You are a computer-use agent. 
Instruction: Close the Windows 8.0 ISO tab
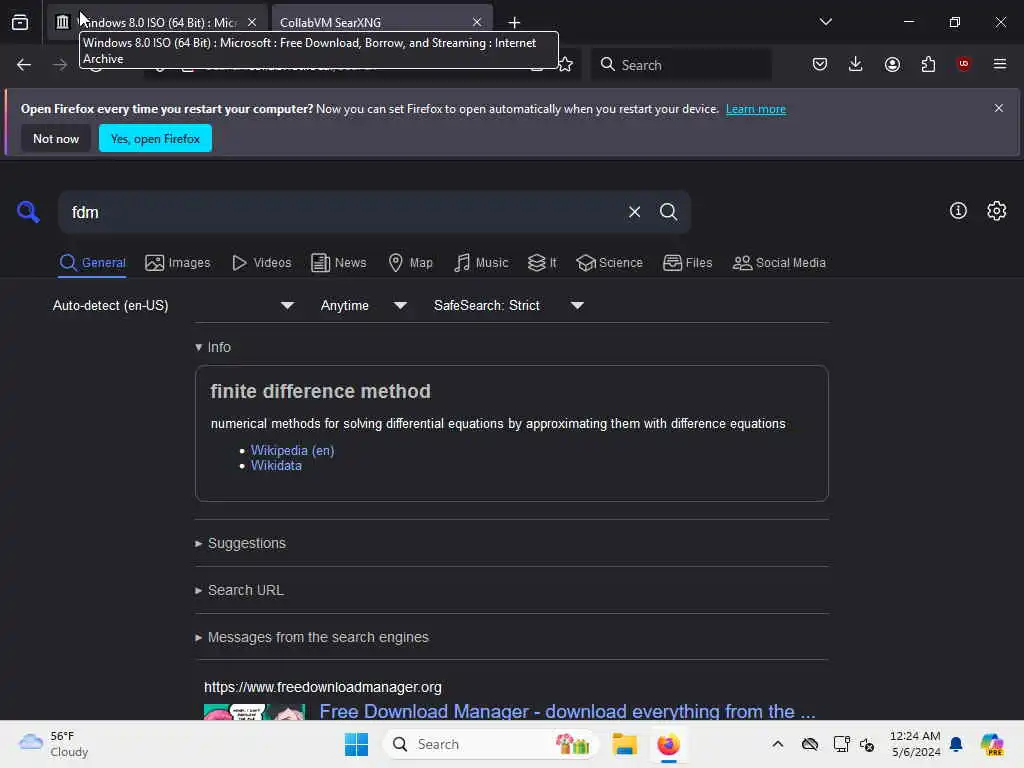point(252,22)
